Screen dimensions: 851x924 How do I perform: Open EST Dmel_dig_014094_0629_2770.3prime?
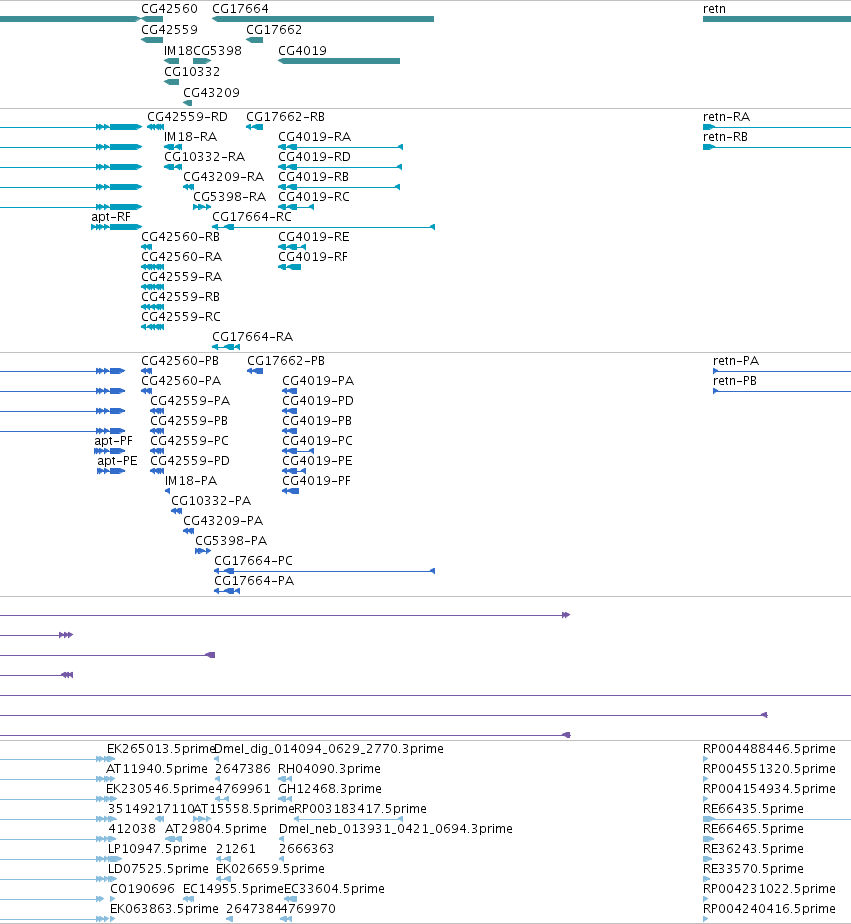click(x=329, y=749)
